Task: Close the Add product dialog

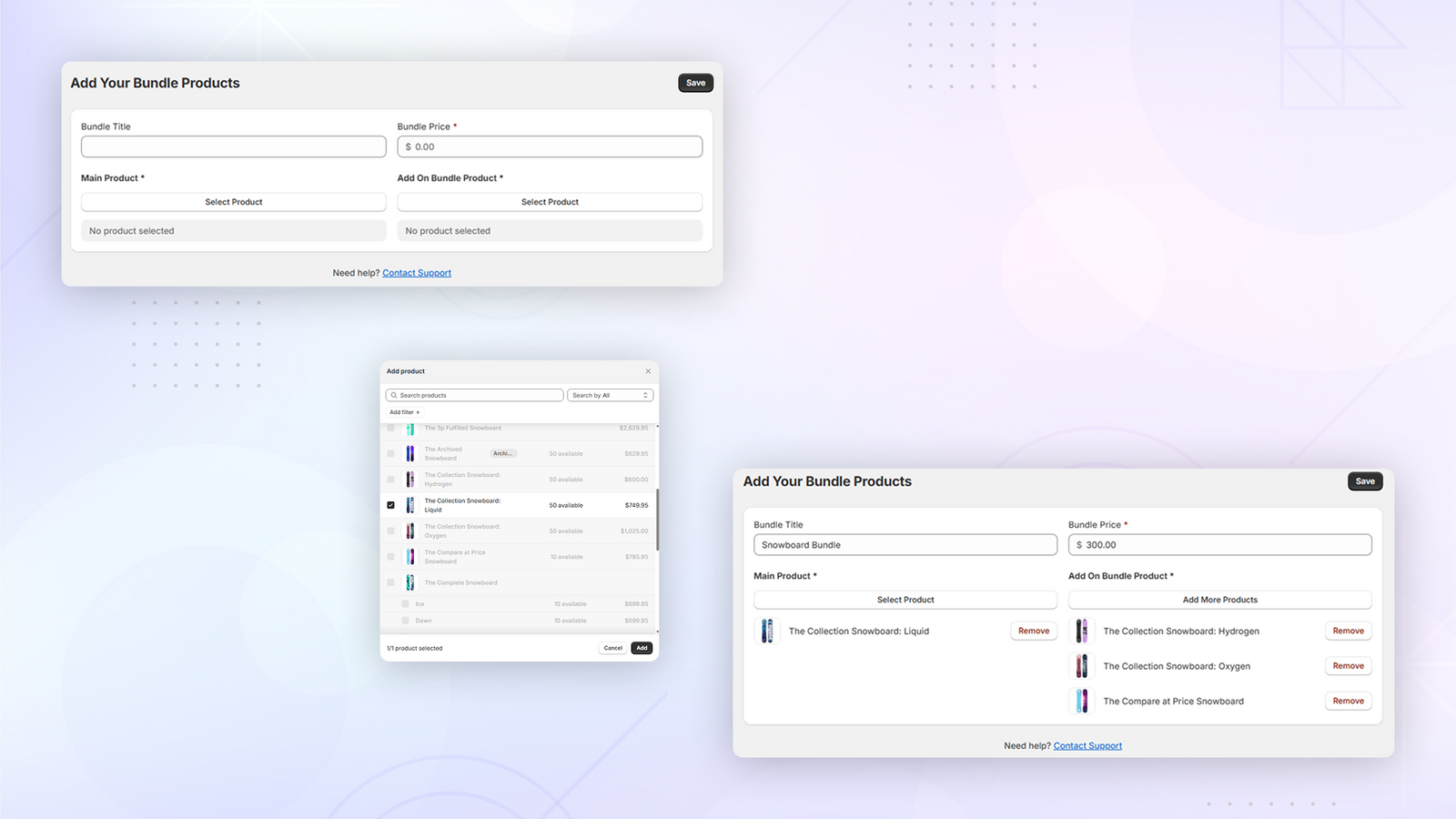Action: [648, 371]
